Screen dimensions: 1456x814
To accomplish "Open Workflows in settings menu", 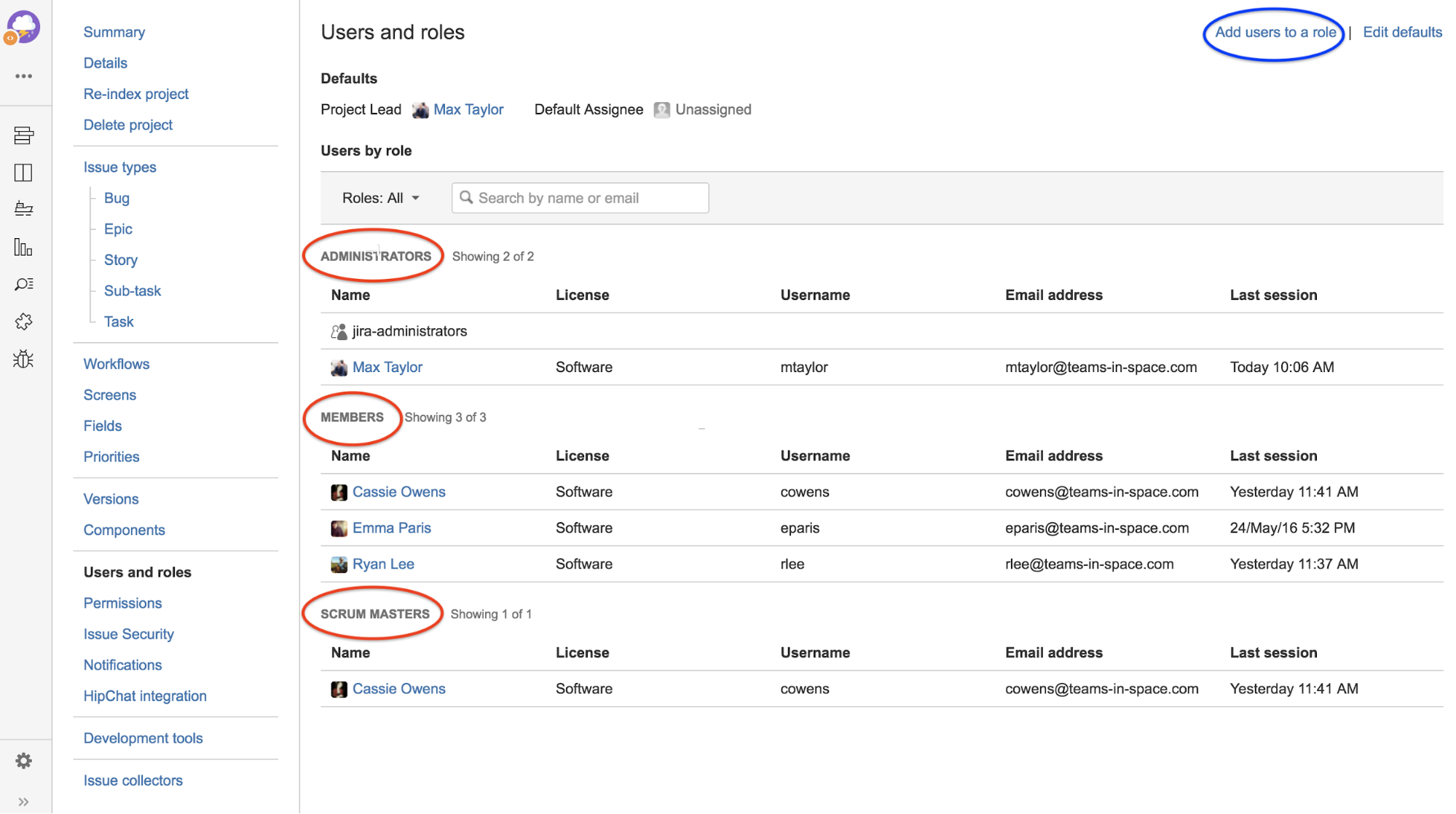I will (x=117, y=364).
